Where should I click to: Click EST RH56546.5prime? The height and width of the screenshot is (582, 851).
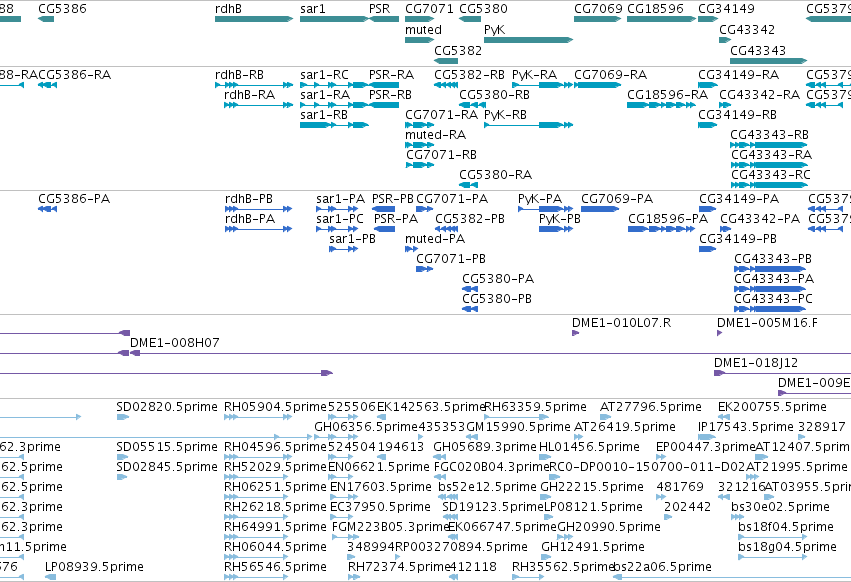(x=275, y=567)
